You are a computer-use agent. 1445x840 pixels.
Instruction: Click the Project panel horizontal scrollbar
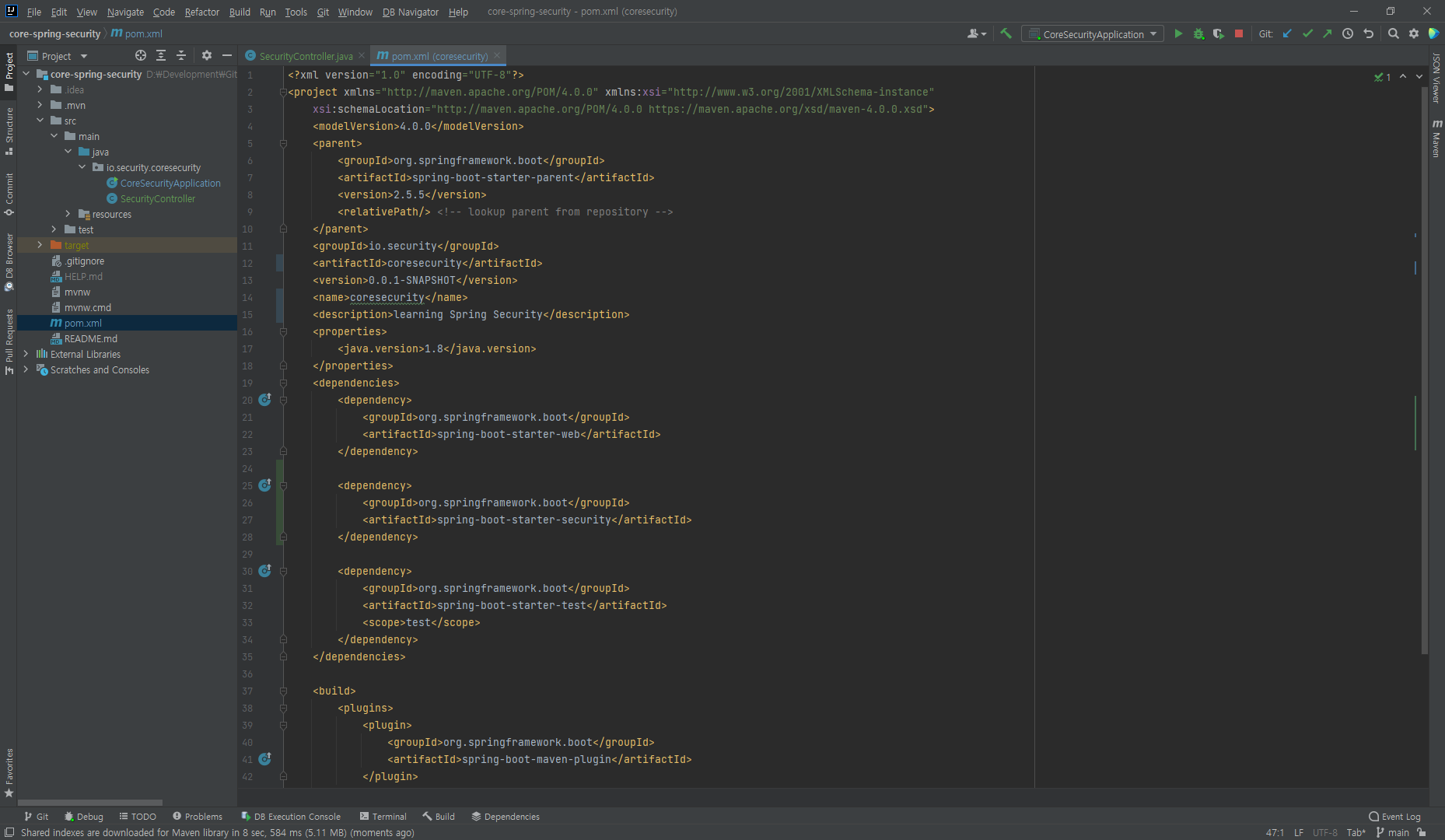click(90, 803)
